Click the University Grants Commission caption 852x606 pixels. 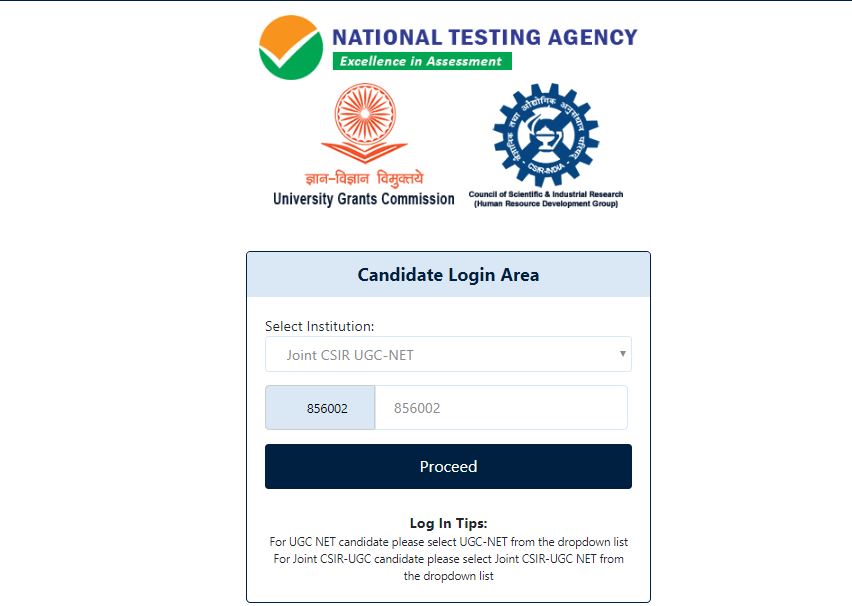[x=364, y=199]
